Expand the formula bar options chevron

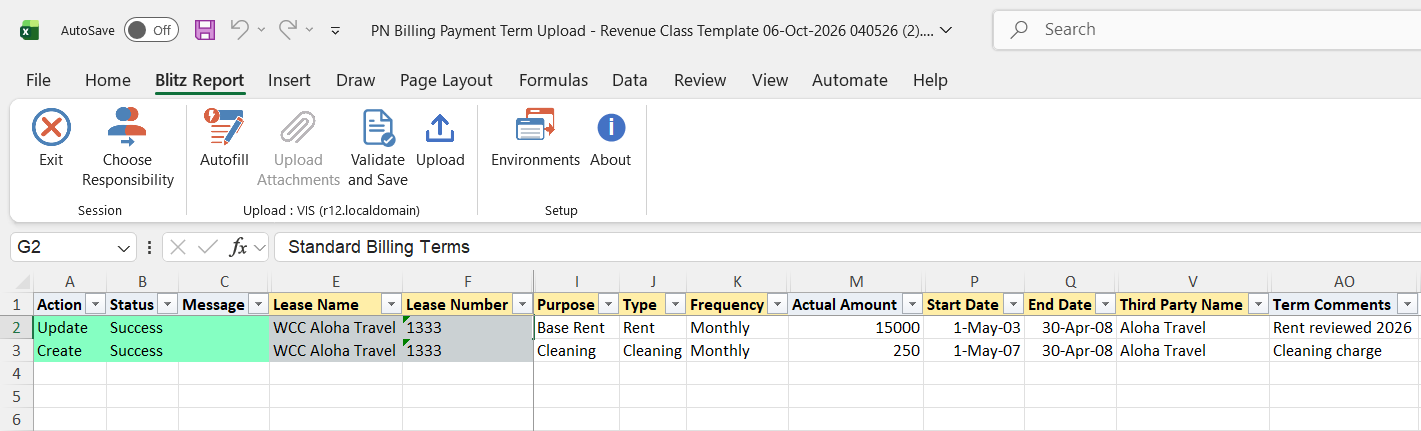click(259, 247)
